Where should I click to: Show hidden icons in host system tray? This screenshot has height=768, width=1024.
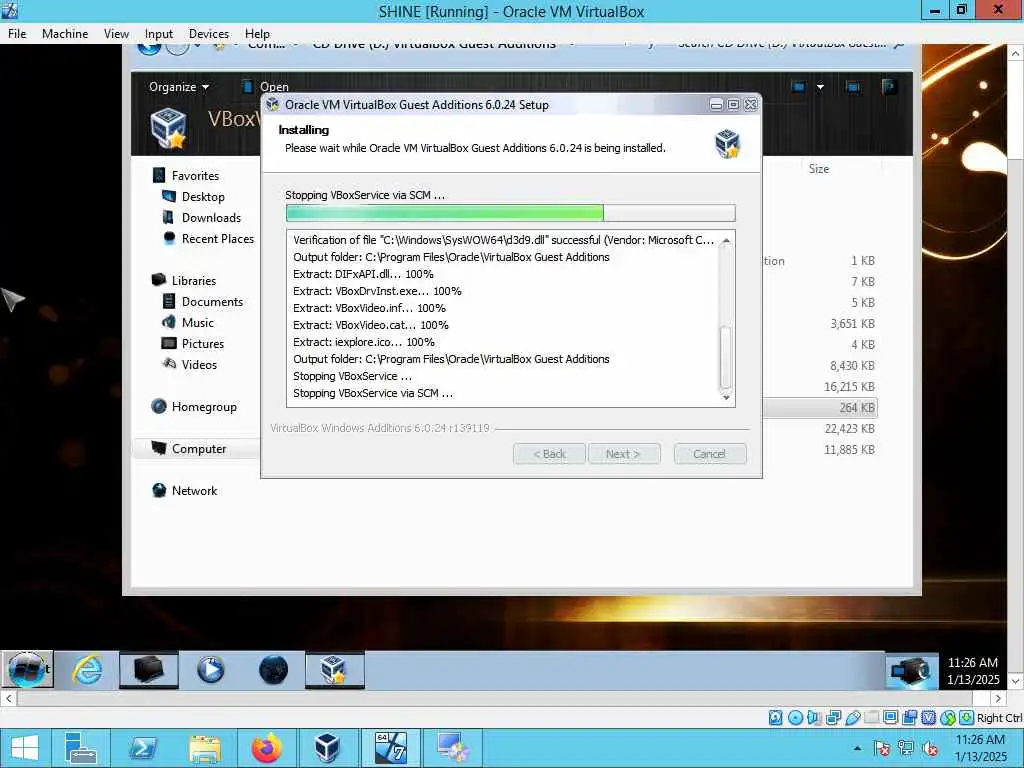pyautogui.click(x=857, y=748)
